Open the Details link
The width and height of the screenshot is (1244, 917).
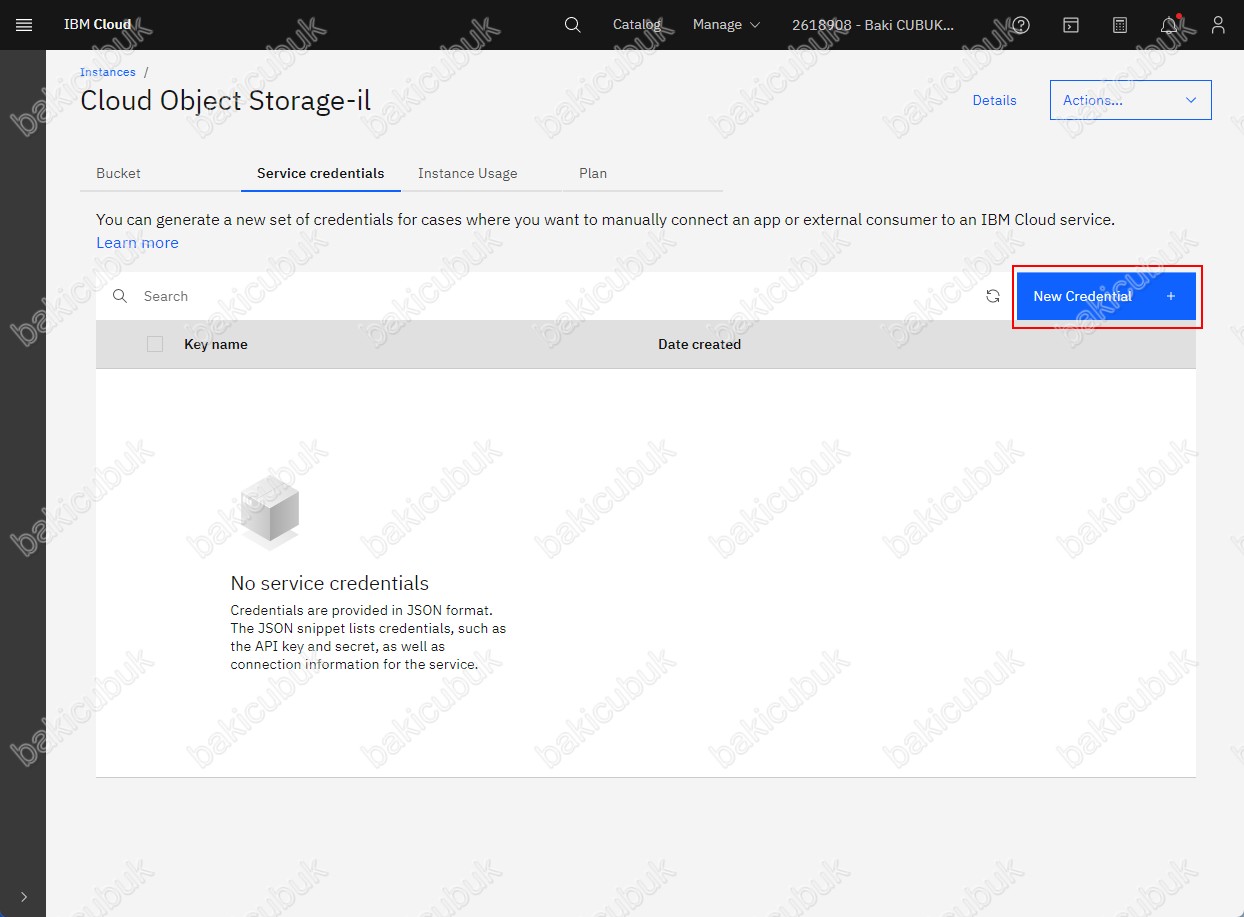point(995,100)
